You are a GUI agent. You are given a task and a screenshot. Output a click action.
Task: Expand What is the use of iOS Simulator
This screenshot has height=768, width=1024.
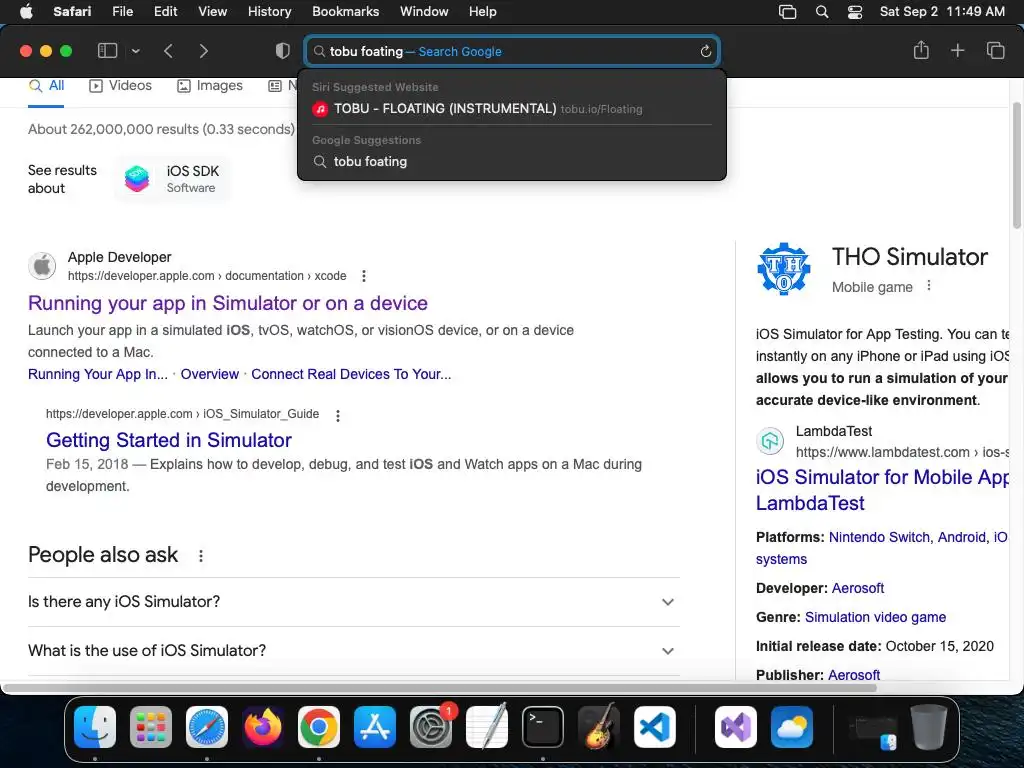[x=354, y=650]
